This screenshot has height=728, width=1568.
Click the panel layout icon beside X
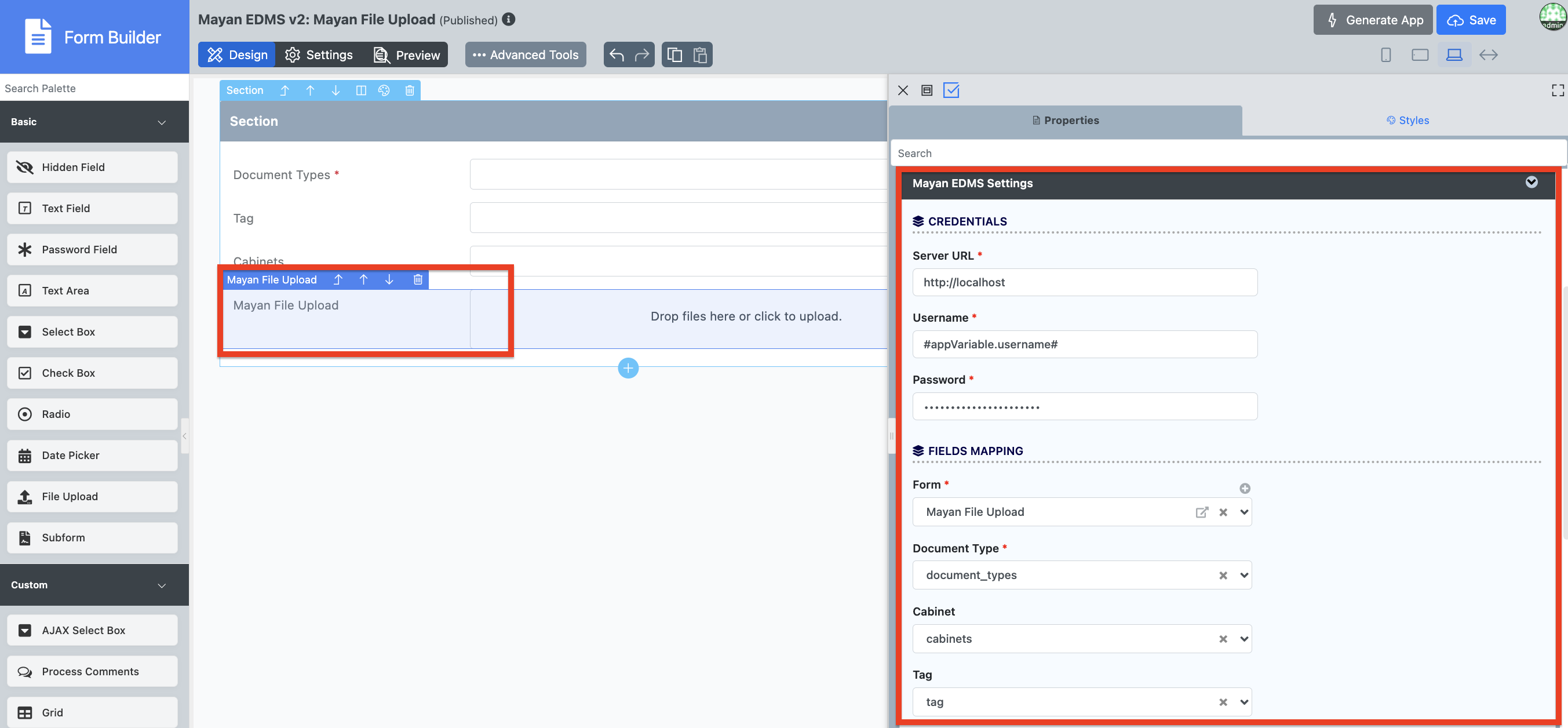927,90
